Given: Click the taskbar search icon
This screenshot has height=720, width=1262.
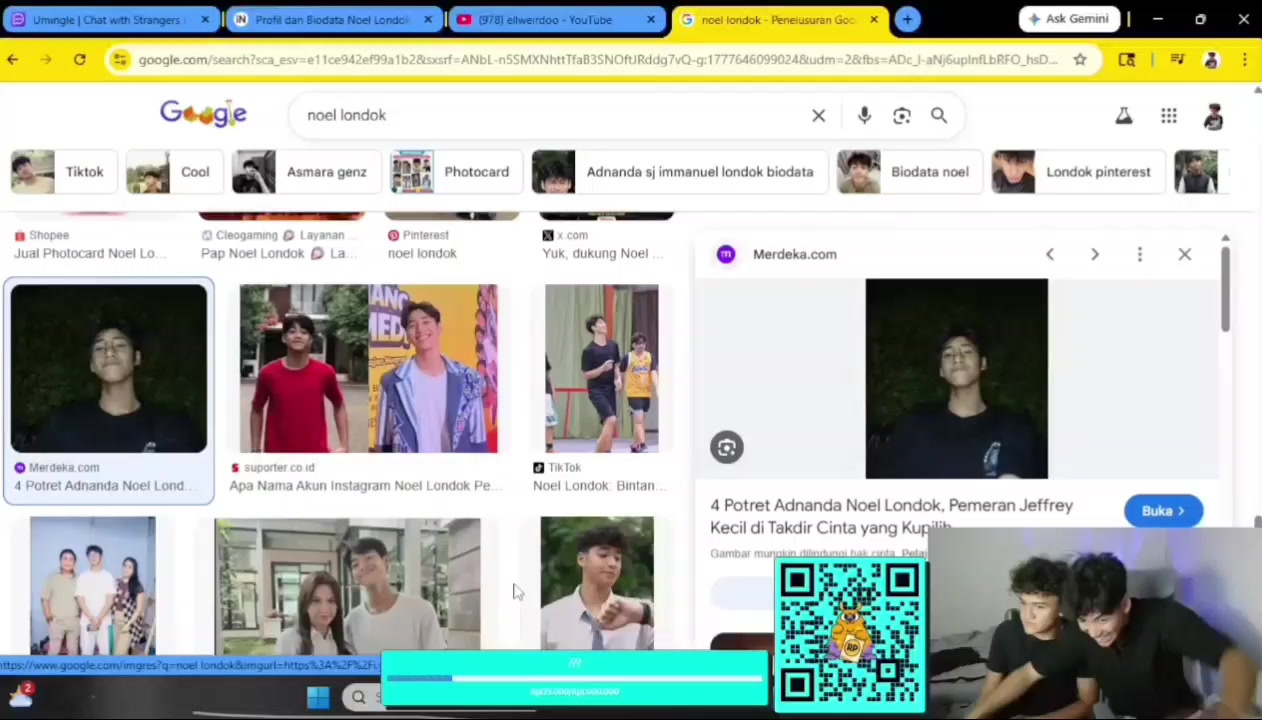Looking at the screenshot, I should (x=359, y=697).
